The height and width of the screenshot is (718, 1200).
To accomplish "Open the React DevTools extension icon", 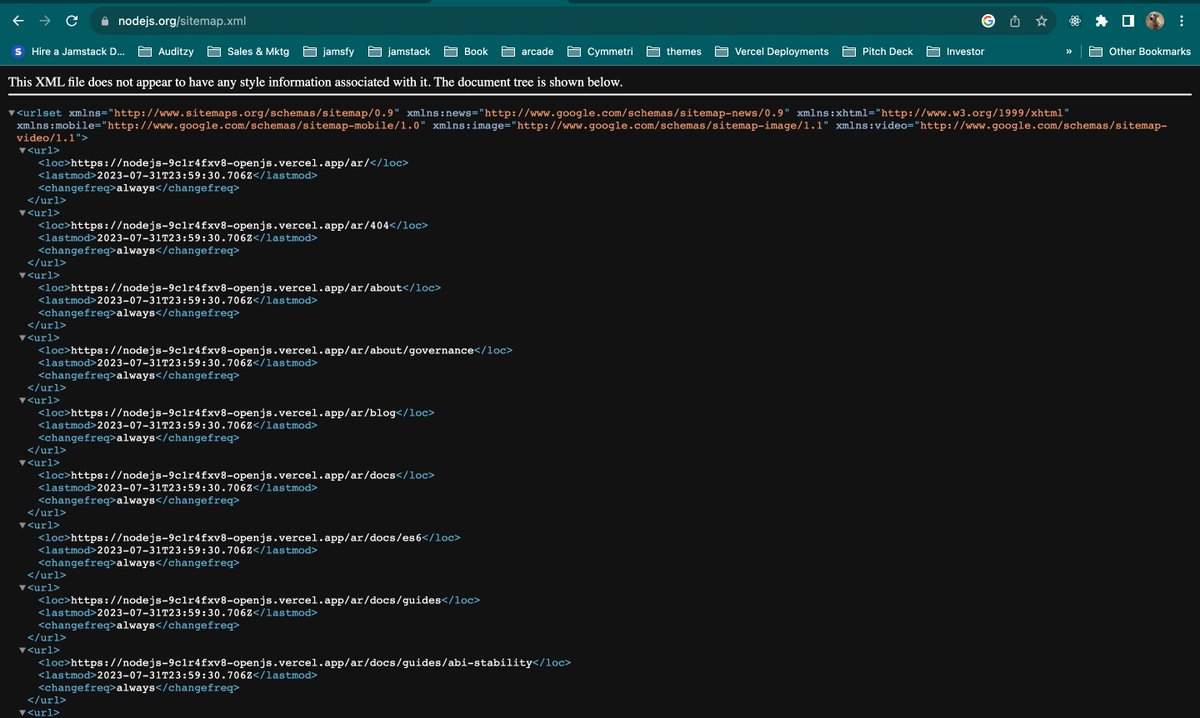I will pos(1075,20).
